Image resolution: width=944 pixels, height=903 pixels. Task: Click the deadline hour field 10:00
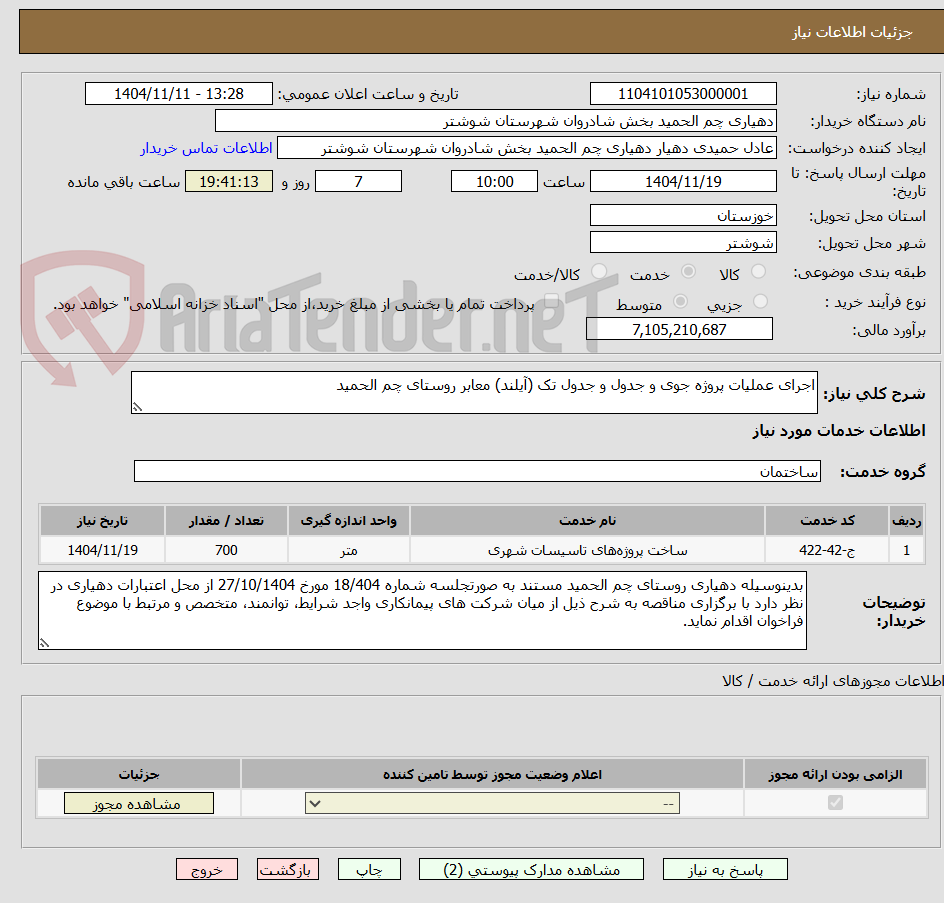(x=494, y=181)
